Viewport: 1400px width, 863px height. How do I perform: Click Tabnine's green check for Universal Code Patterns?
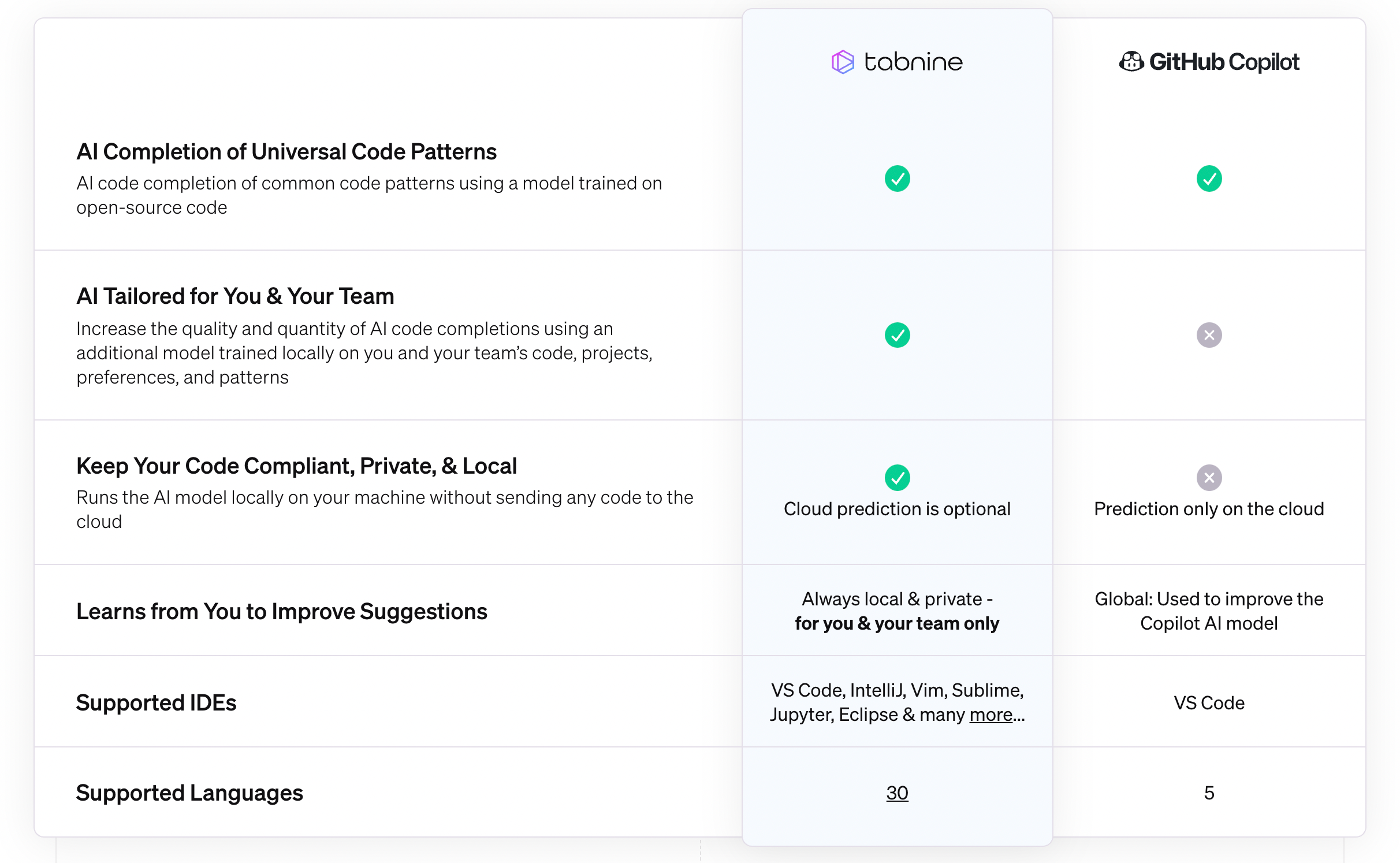(897, 178)
